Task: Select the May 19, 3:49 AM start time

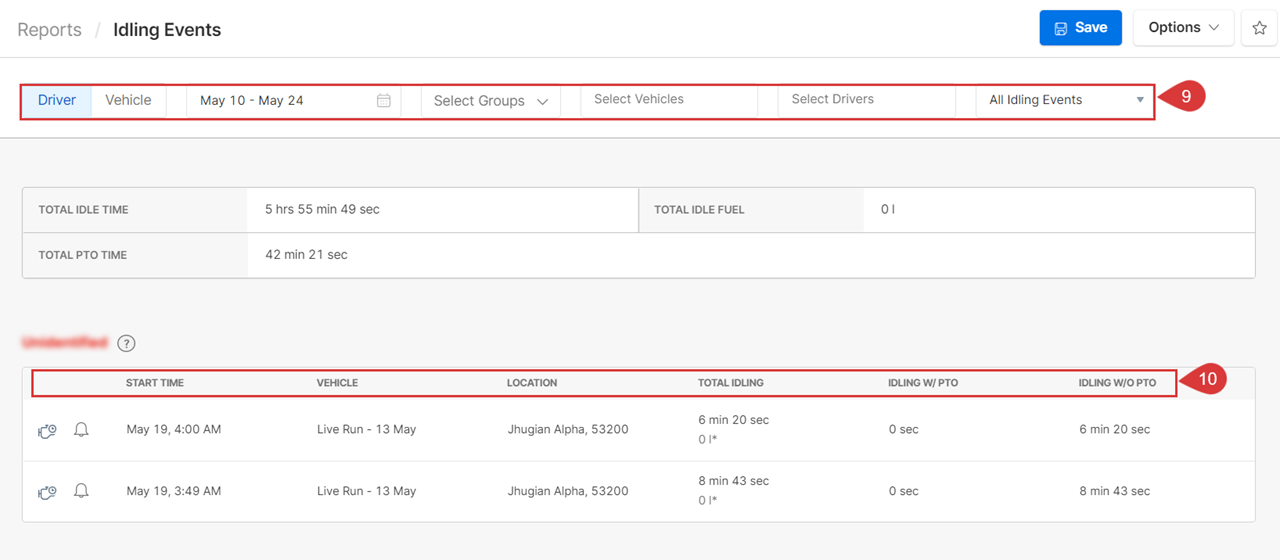Action: [174, 491]
